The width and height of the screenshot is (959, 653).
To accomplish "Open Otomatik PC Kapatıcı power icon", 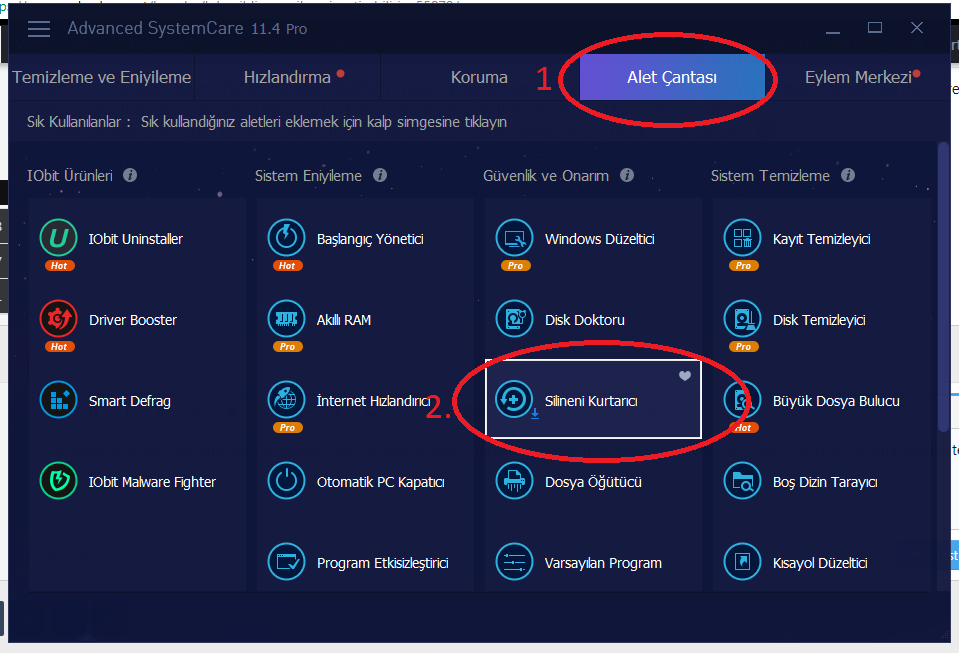I will [x=286, y=481].
